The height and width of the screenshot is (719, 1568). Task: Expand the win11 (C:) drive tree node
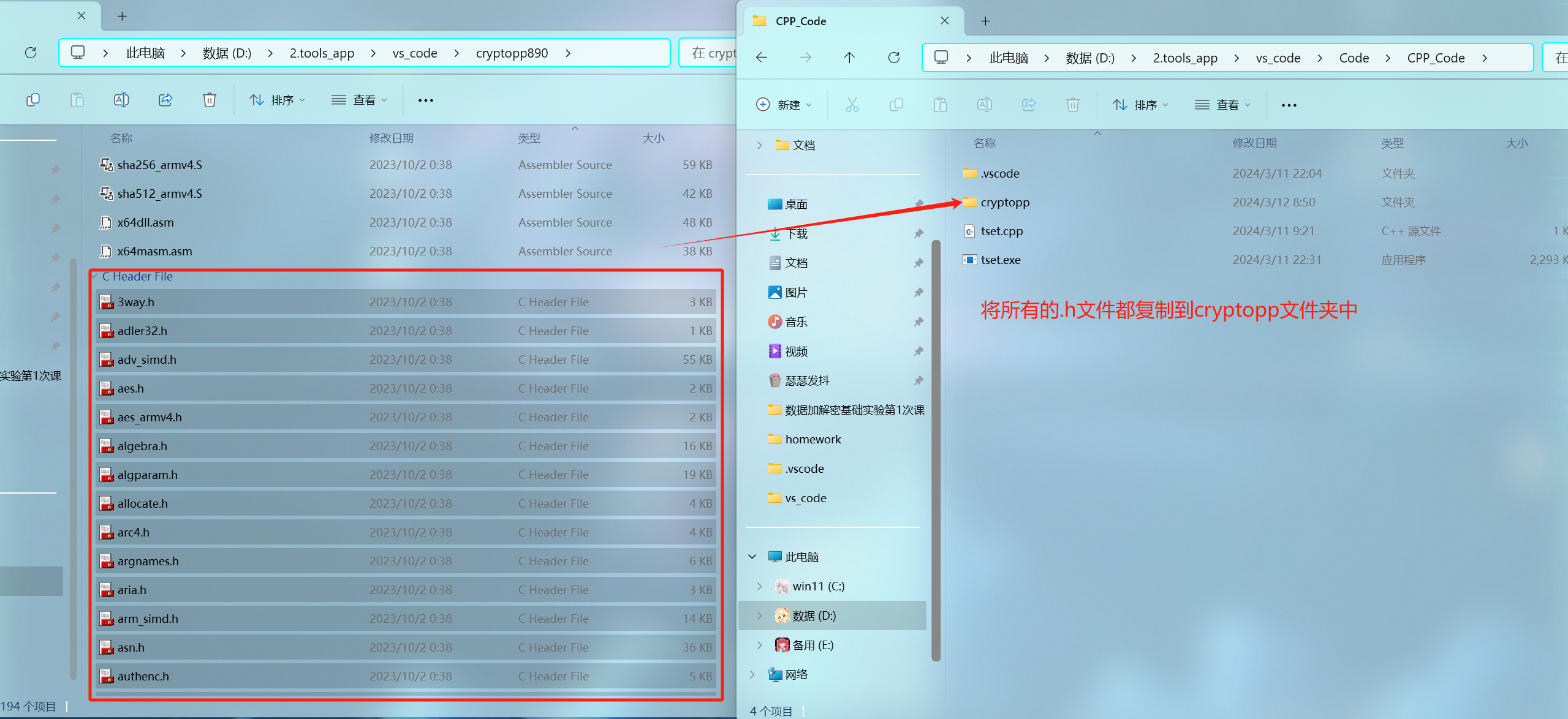[760, 586]
